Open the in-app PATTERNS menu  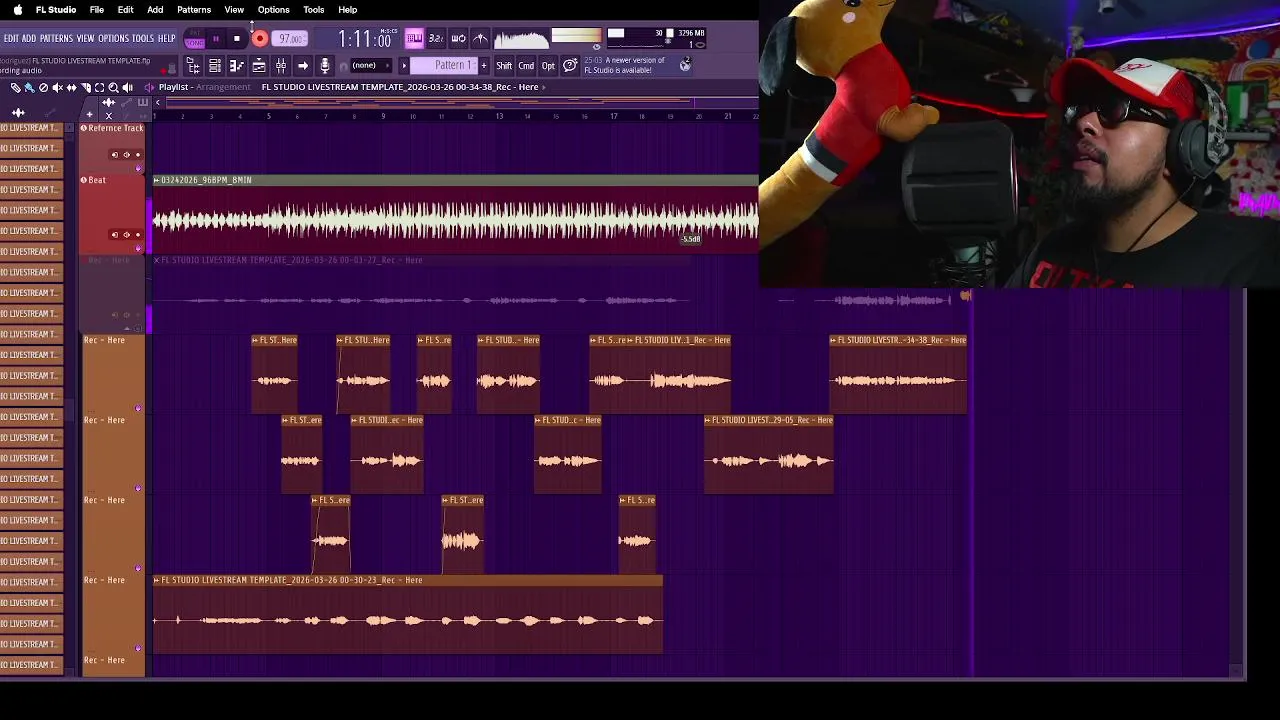point(56,39)
